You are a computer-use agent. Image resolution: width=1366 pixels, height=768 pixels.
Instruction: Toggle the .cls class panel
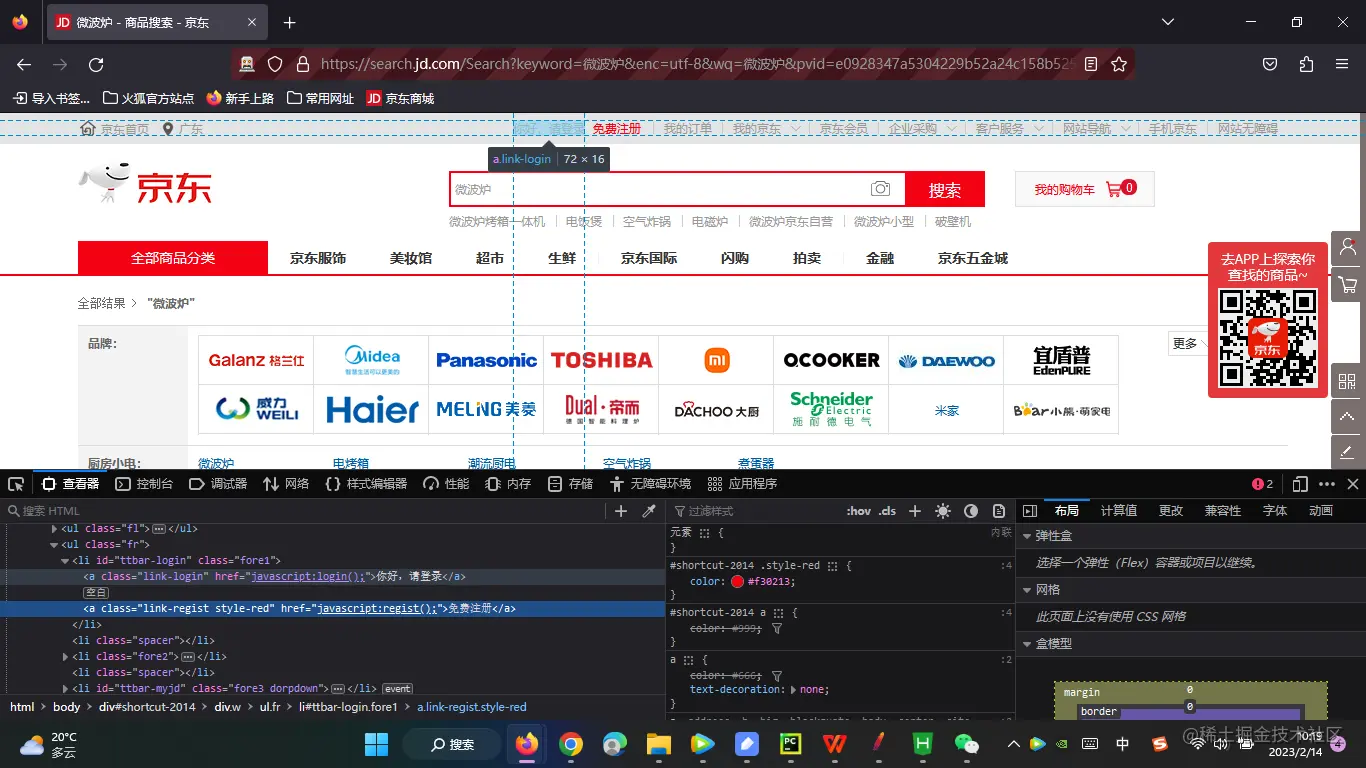888,511
